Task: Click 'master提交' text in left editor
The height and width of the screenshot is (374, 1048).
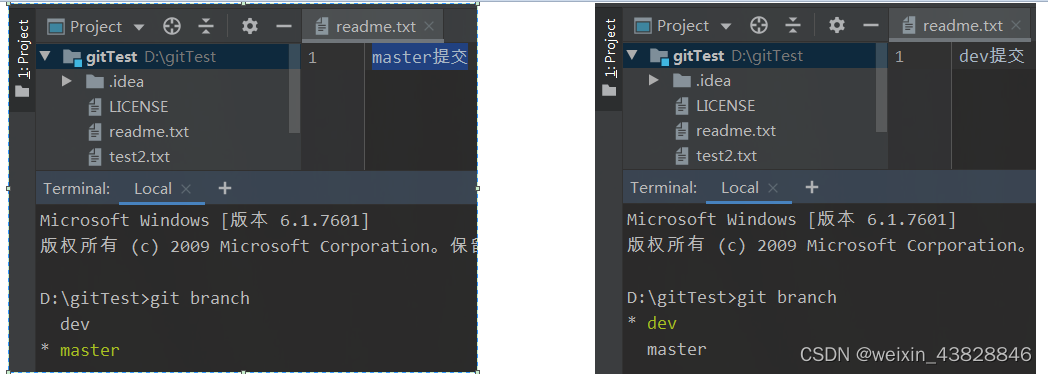Action: (x=419, y=57)
